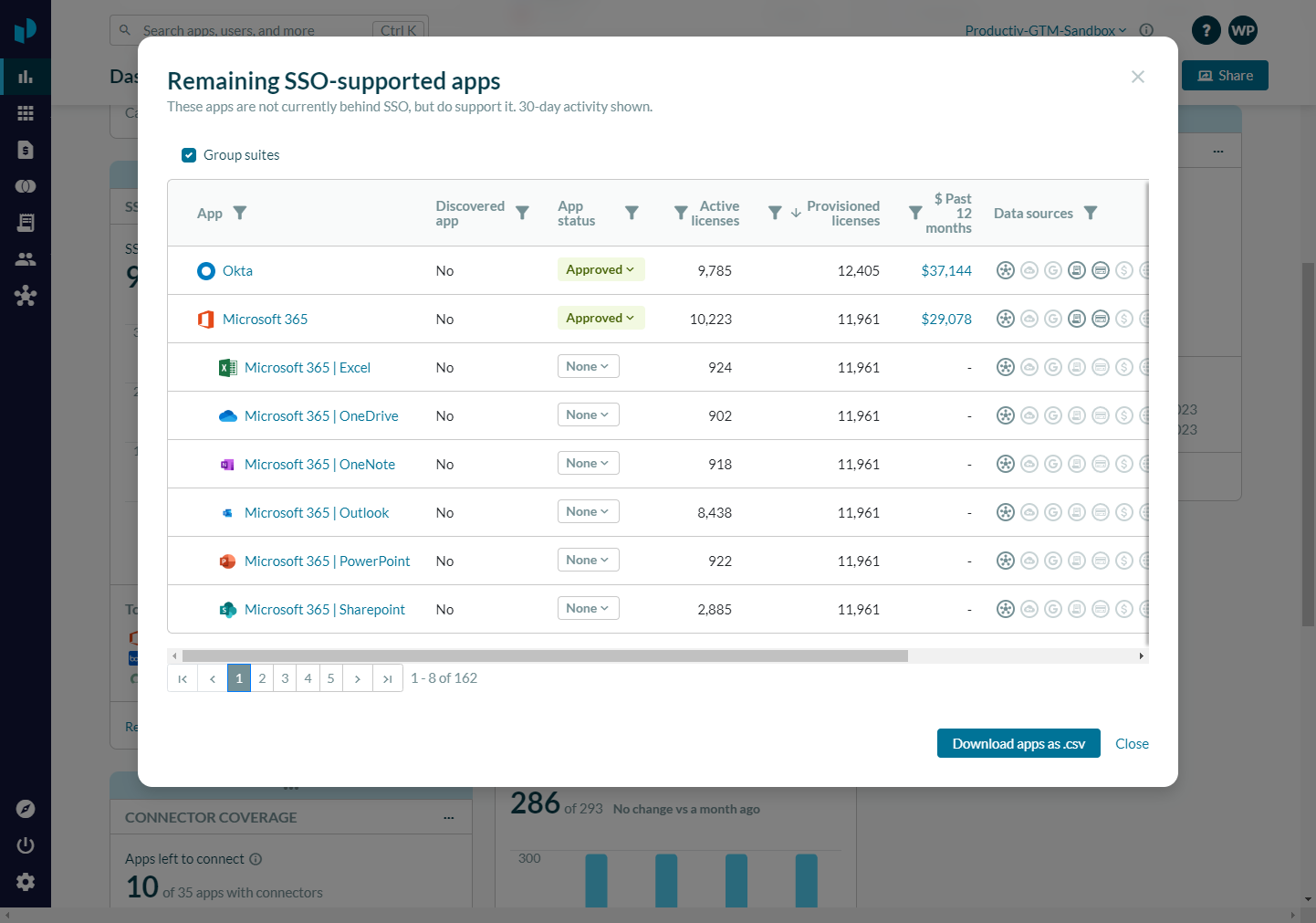Toggle the Group suites checkbox
Image resolution: width=1316 pixels, height=923 pixels.
(189, 155)
